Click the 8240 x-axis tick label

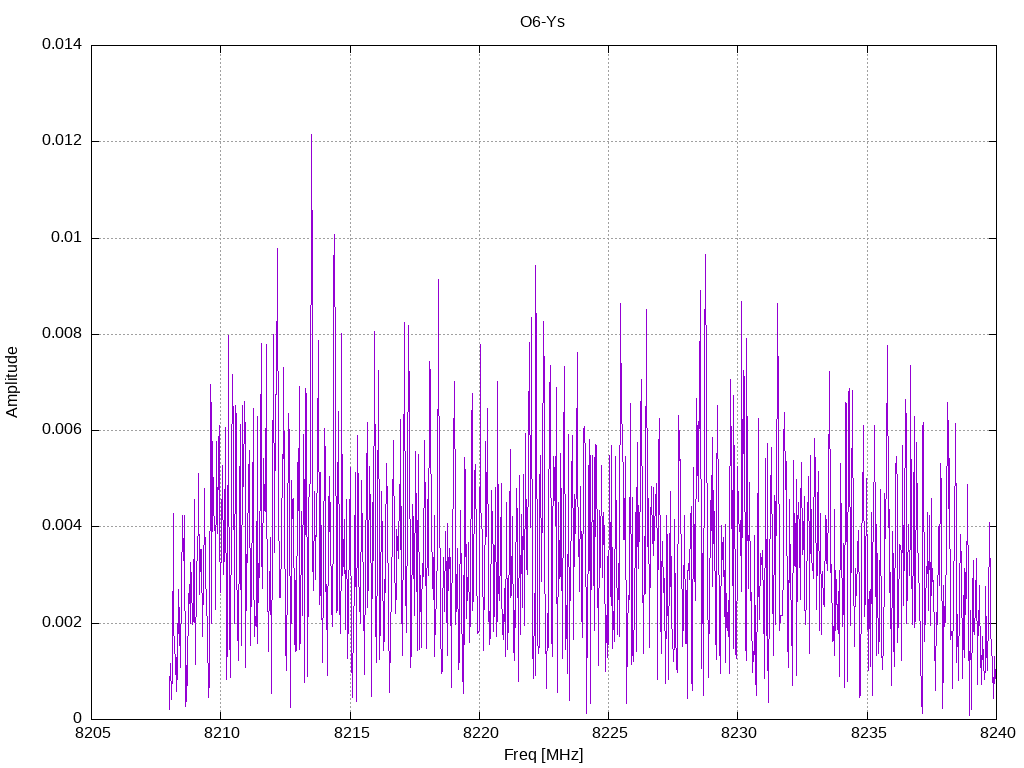pyautogui.click(x=997, y=733)
